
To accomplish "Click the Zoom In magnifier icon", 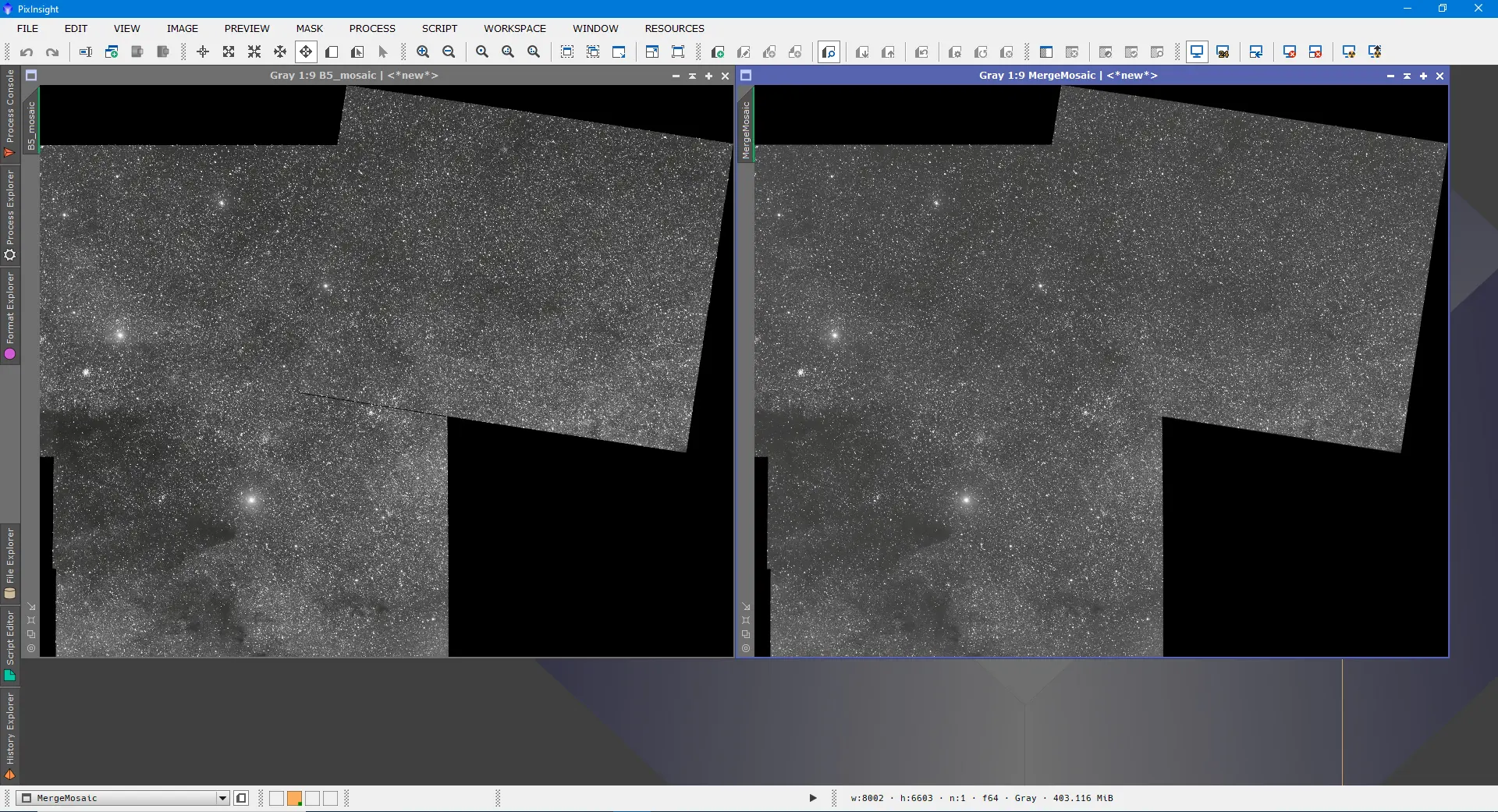I will tap(423, 52).
